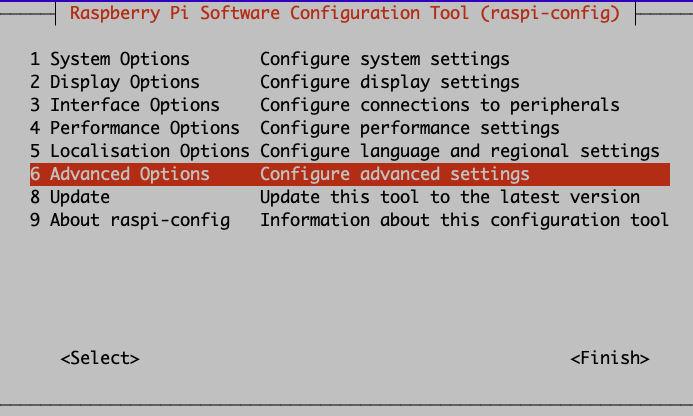
Task: Click the Finish button
Action: point(610,358)
